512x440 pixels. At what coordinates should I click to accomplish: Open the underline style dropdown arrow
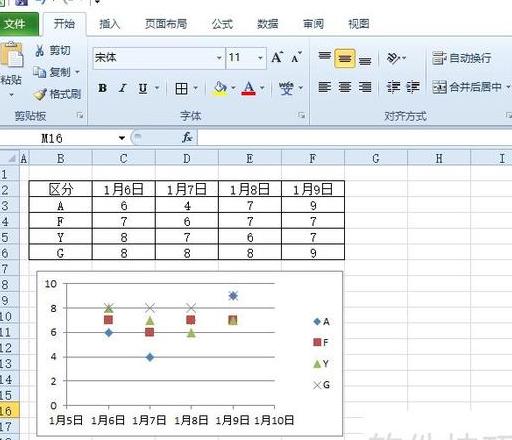pos(157,88)
